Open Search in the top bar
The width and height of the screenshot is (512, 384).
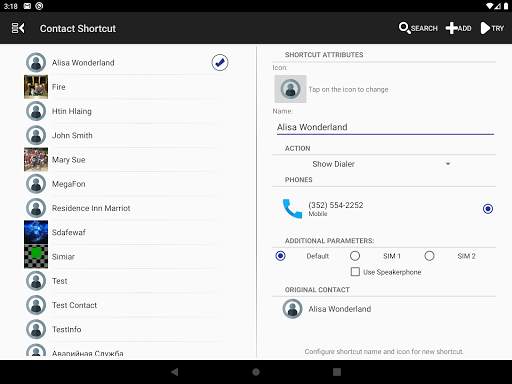point(418,28)
